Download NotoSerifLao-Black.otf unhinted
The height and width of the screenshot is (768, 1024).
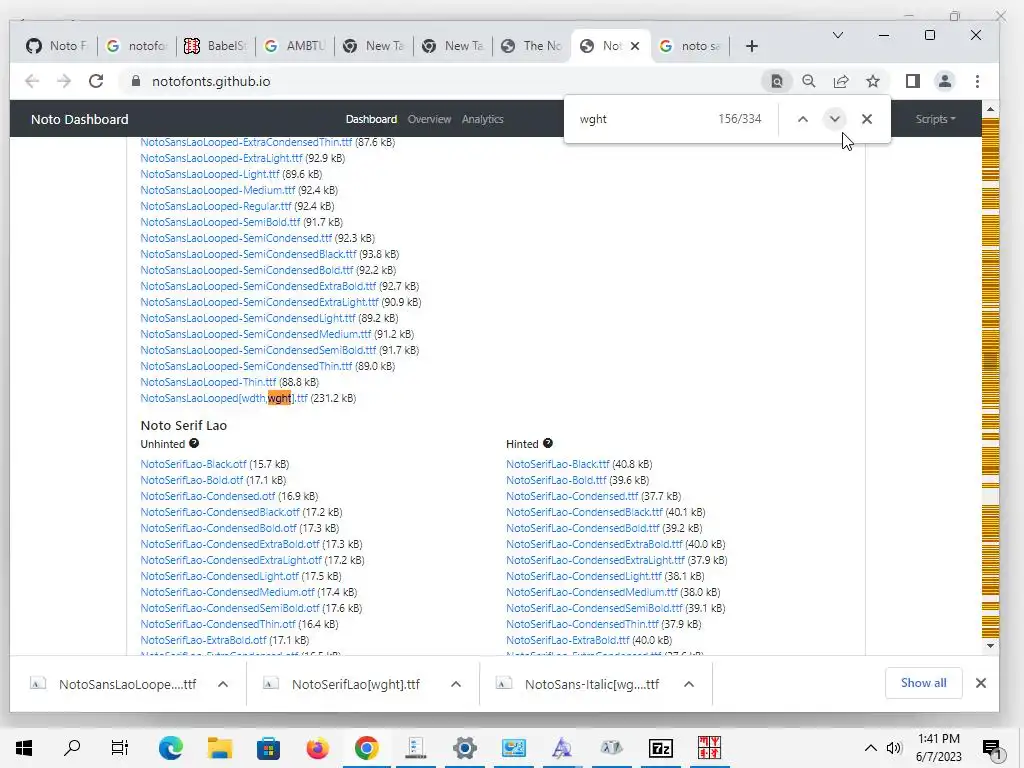coord(193,464)
